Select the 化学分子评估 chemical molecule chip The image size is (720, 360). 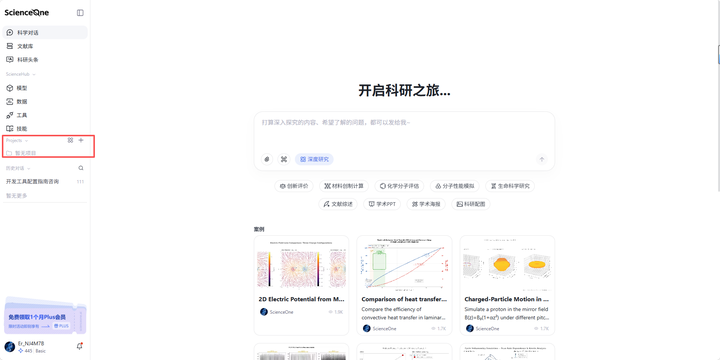tap(399, 186)
